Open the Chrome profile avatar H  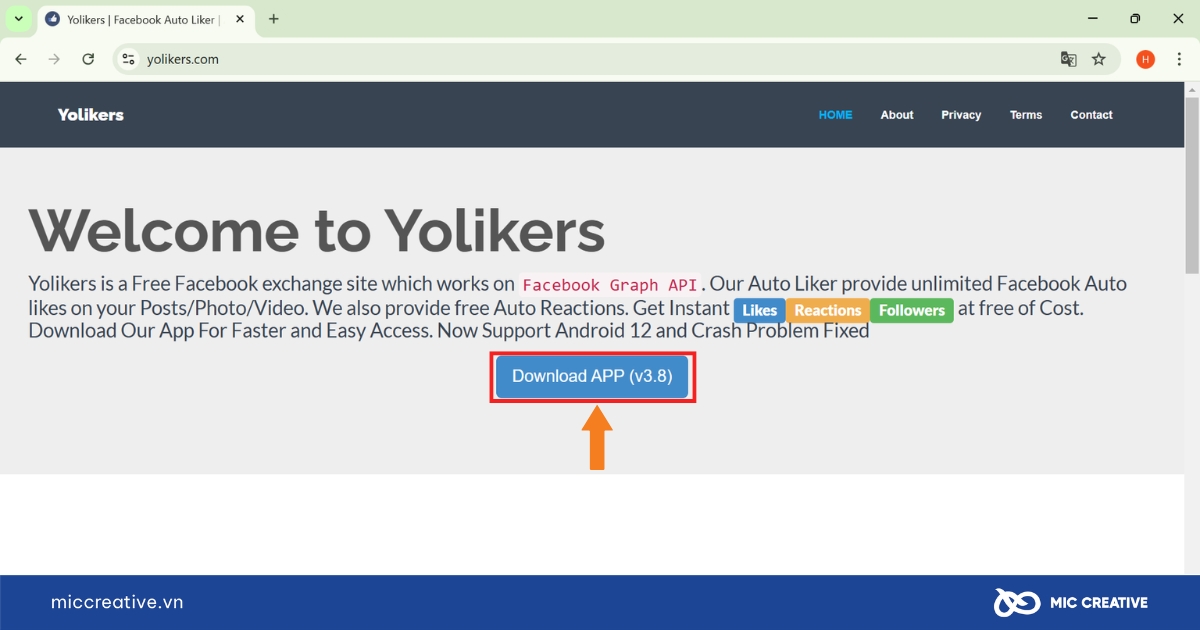[x=1145, y=59]
